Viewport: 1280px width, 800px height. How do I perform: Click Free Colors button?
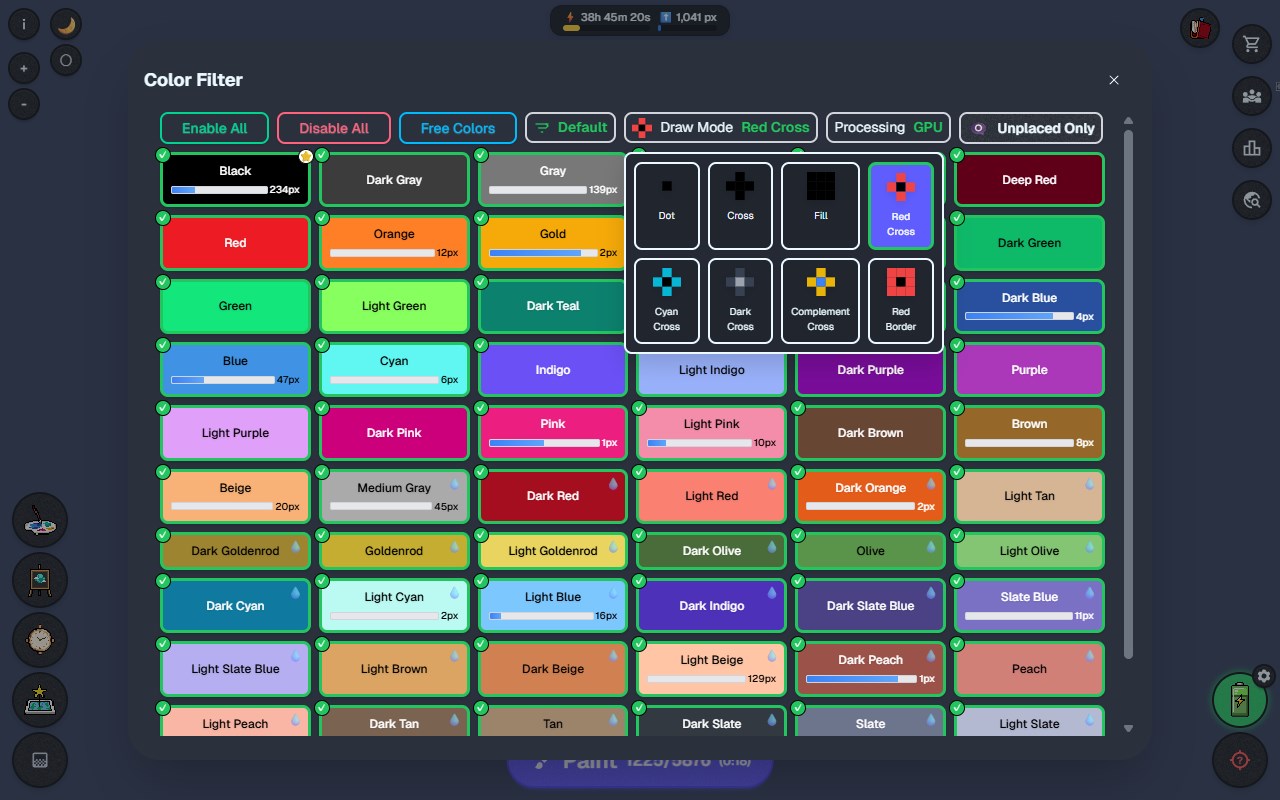458,128
